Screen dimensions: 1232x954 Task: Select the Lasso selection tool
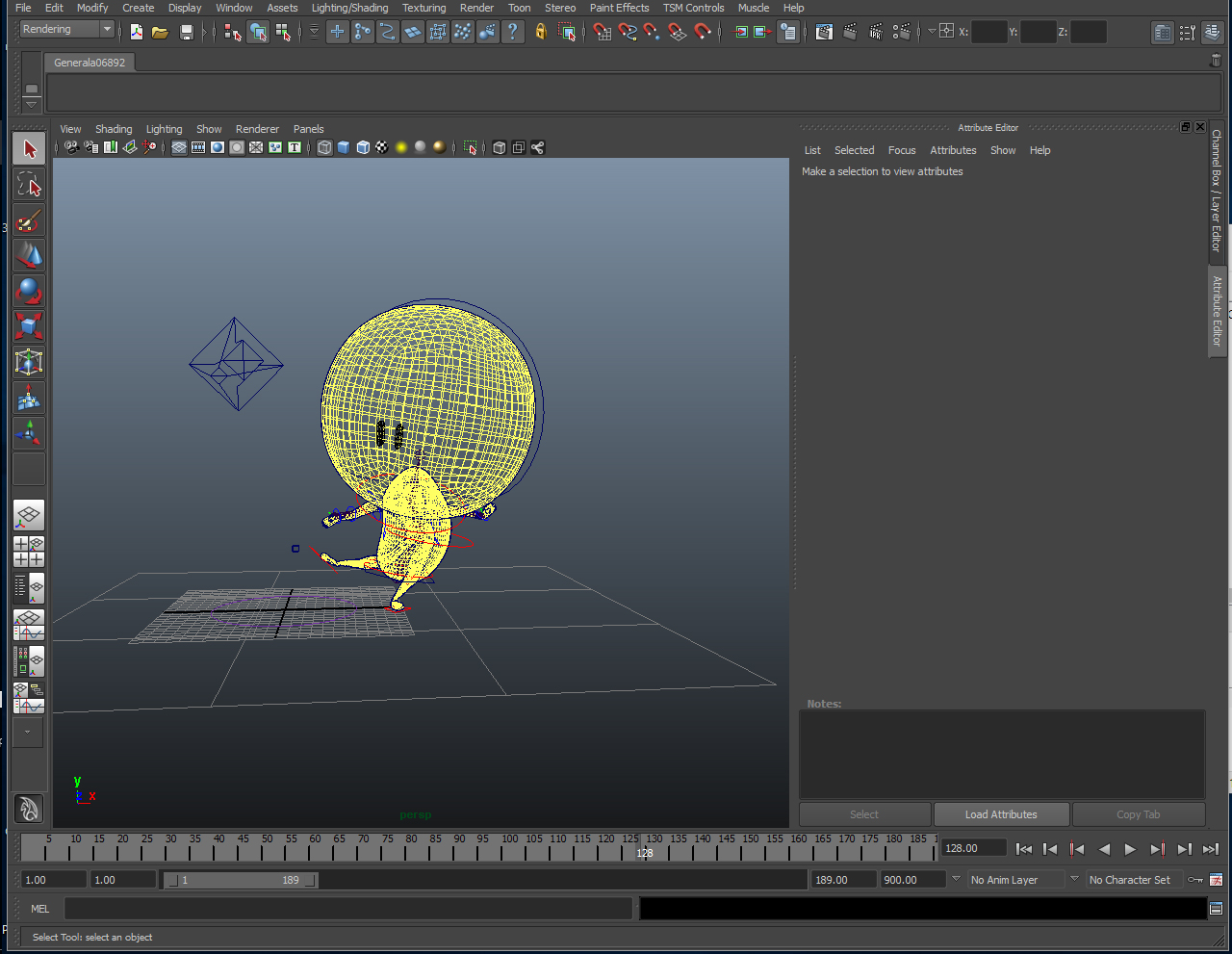29,185
